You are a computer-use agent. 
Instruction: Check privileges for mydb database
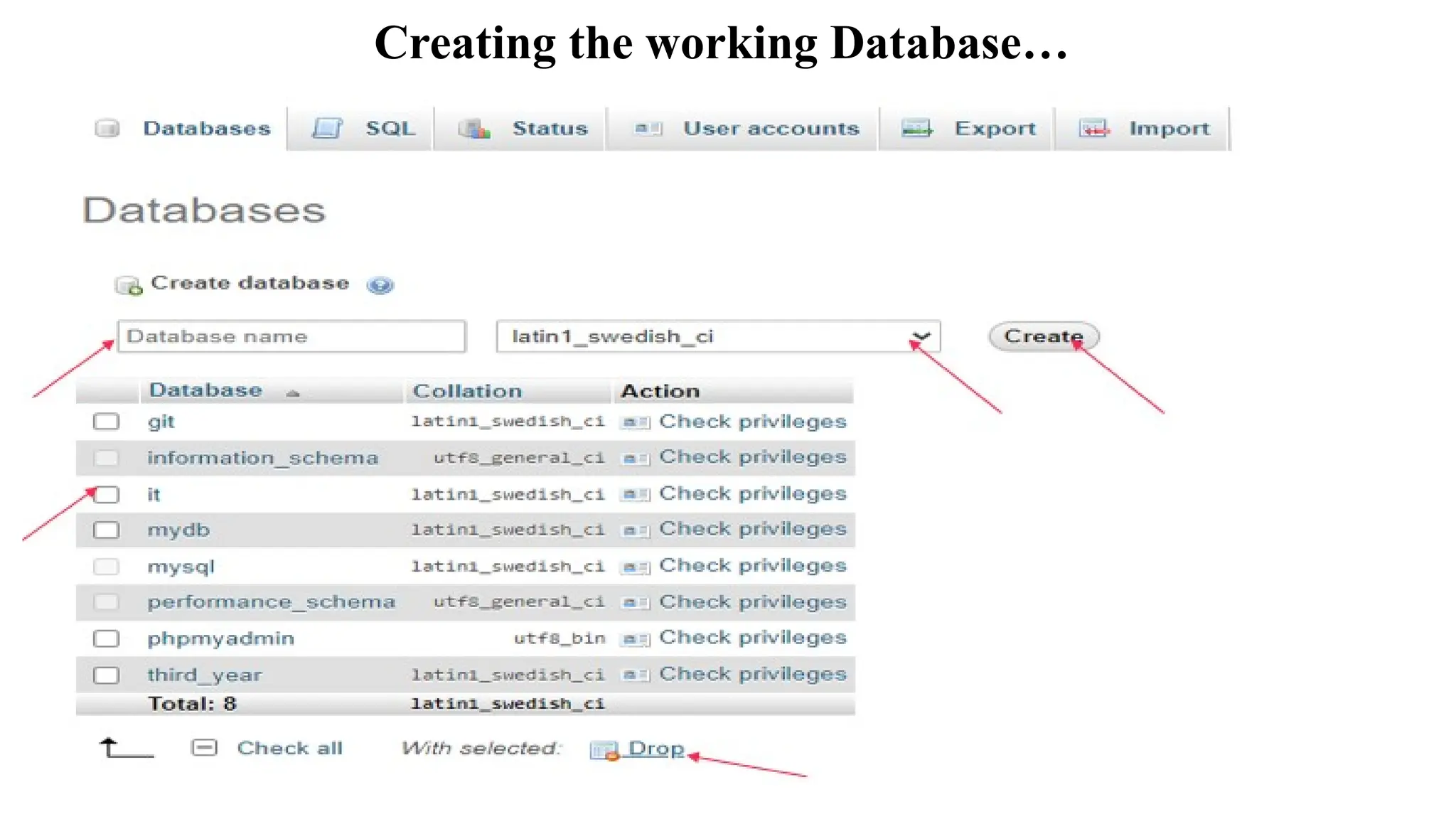point(753,529)
